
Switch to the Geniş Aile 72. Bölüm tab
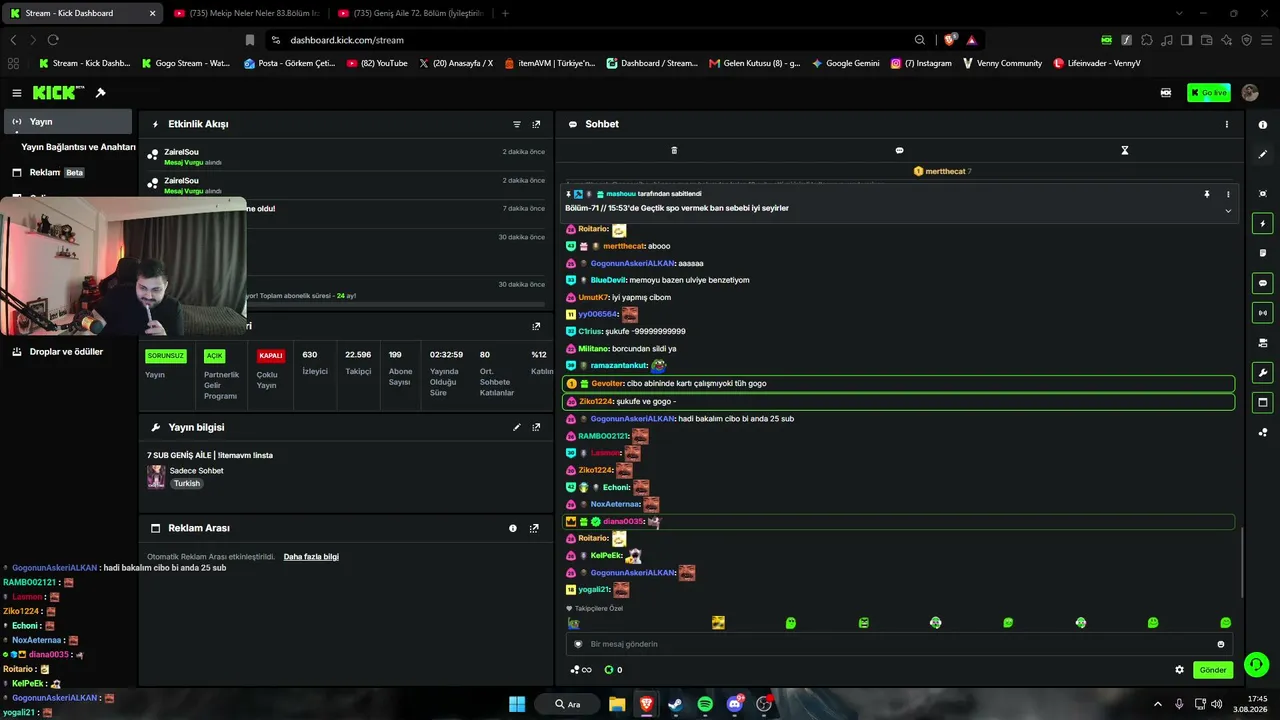click(412, 14)
